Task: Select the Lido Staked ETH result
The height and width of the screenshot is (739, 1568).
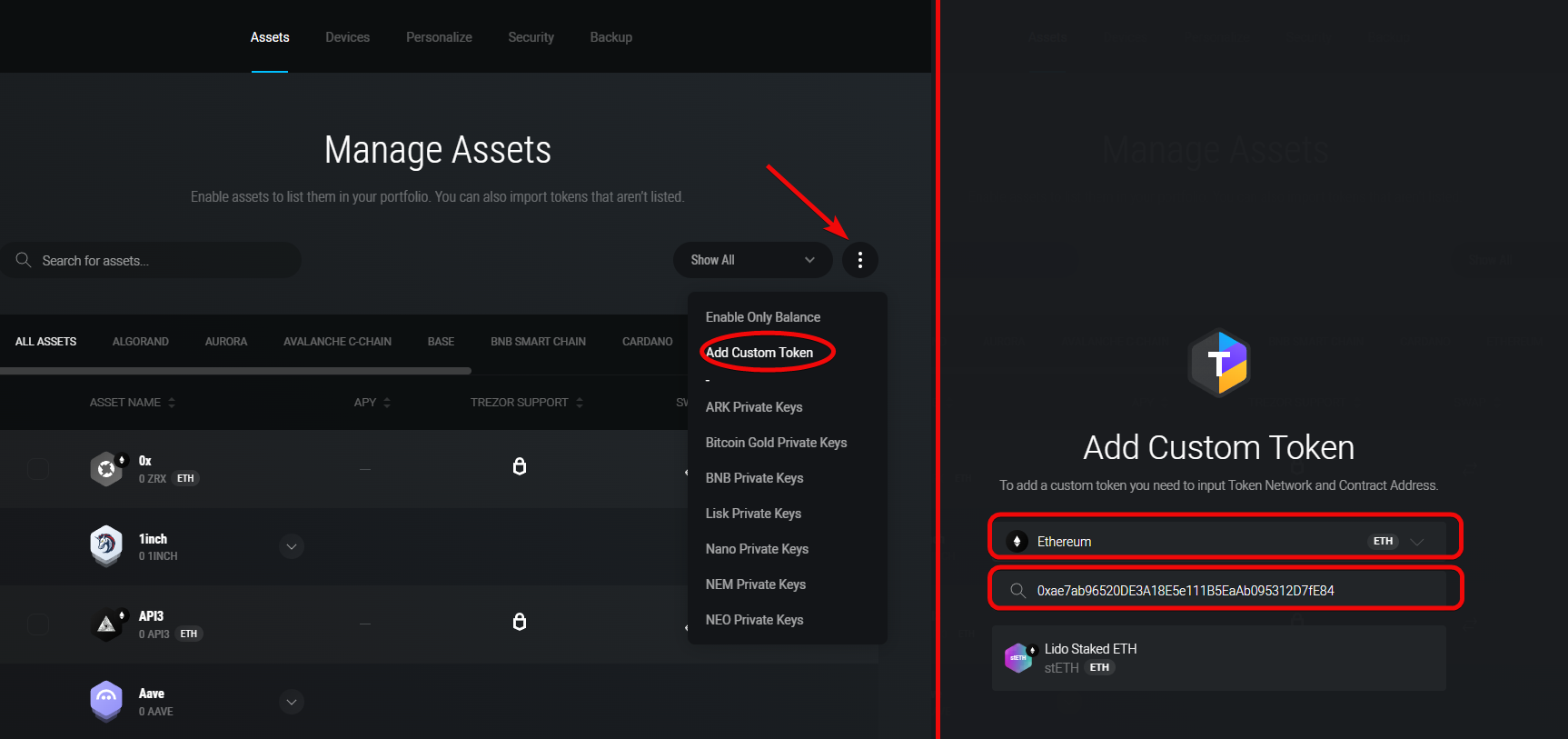Action: (1219, 658)
